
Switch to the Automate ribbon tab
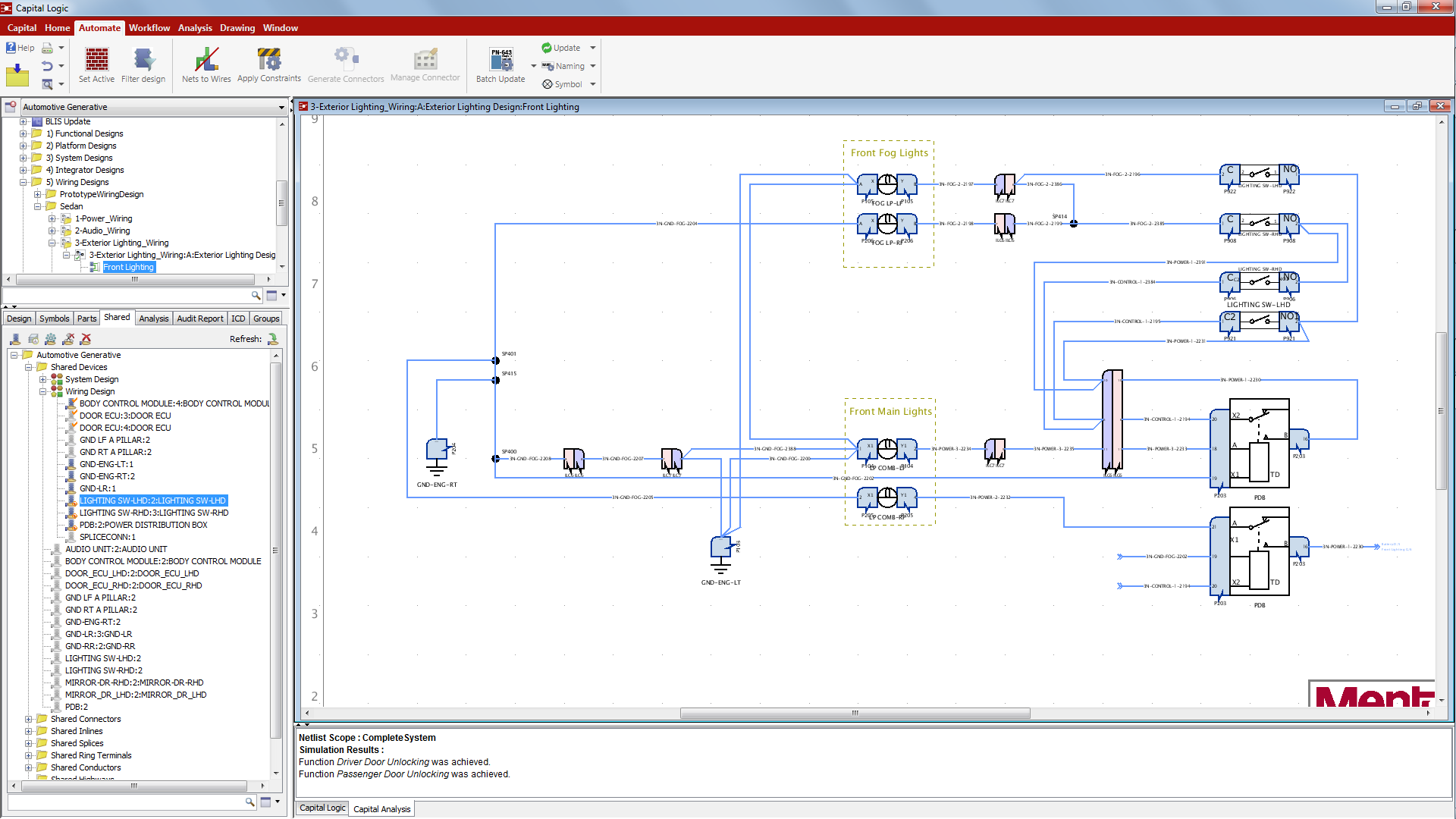(99, 28)
